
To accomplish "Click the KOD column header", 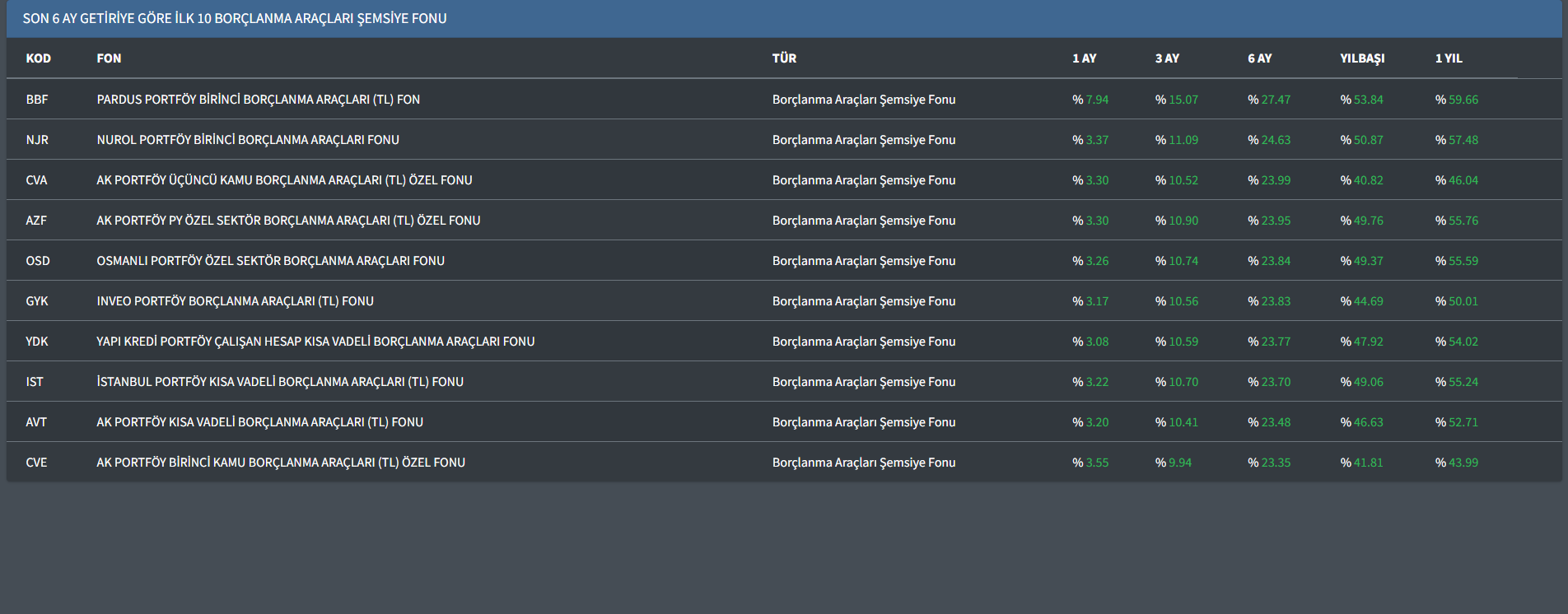I will click(38, 58).
